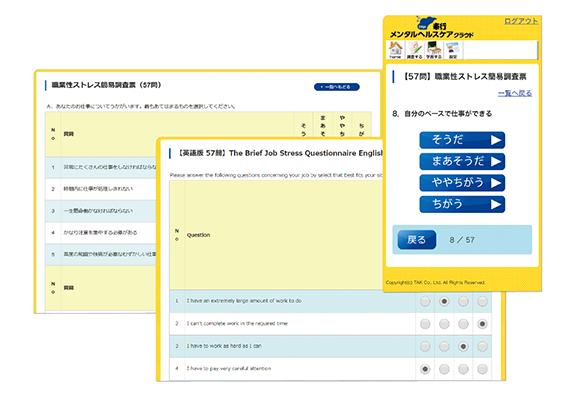575x396 pixels.
Task: Select second radio for 'can't complete work' row
Action: point(444,324)
